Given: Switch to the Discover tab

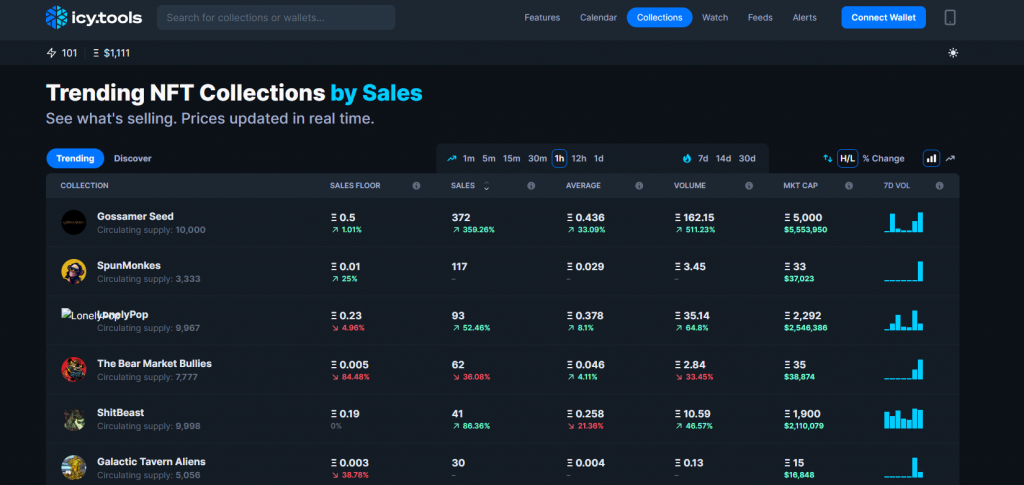Looking at the screenshot, I should (133, 159).
